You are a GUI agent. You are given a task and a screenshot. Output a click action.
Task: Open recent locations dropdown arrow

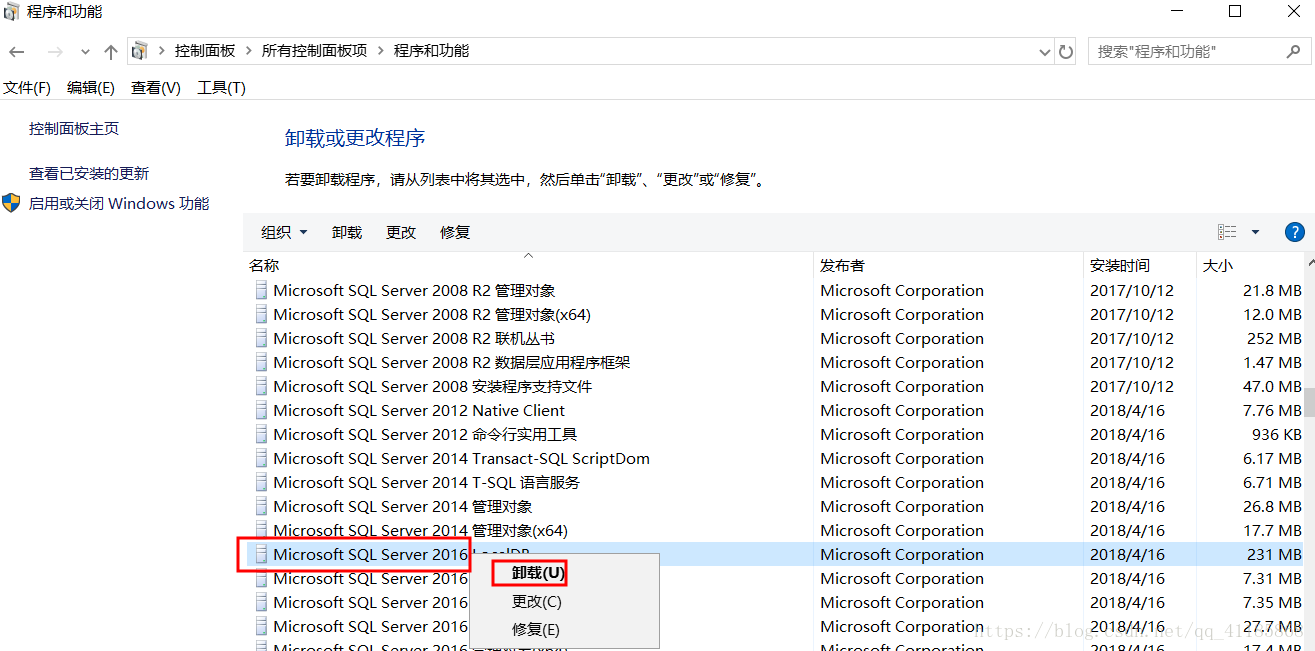(85, 52)
